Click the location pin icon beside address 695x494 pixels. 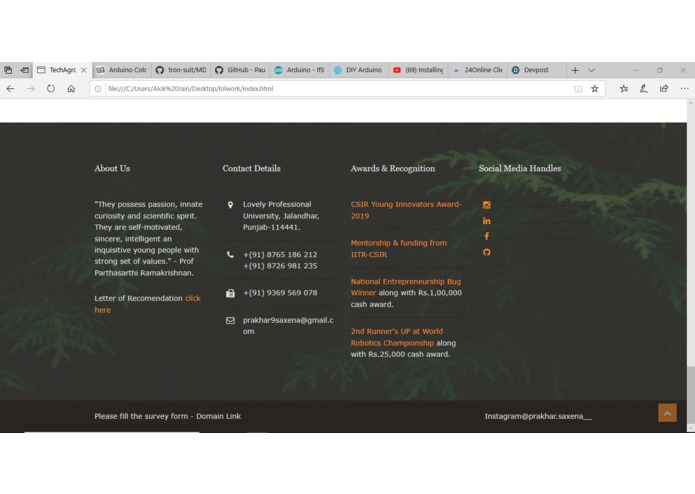point(230,205)
